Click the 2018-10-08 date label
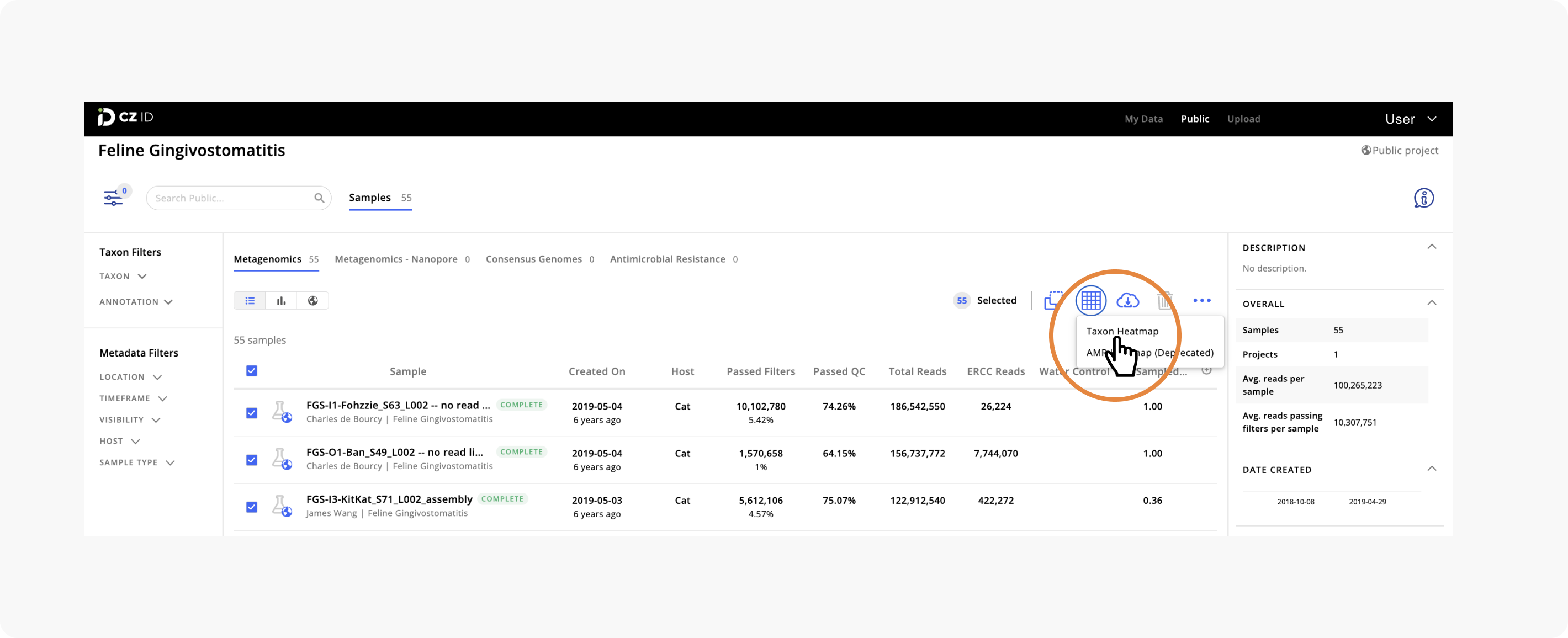This screenshot has width=1568, height=638. pyautogui.click(x=1295, y=502)
